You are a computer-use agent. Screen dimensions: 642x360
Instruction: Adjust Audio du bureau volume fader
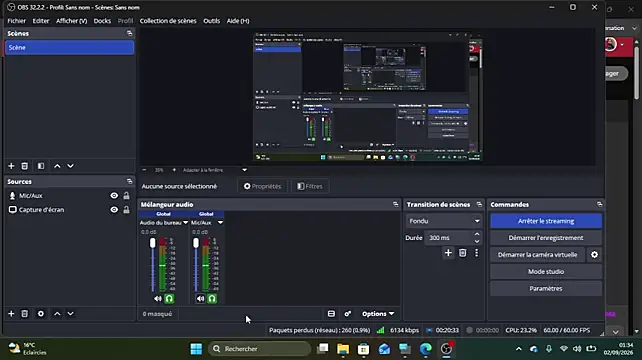tap(153, 243)
